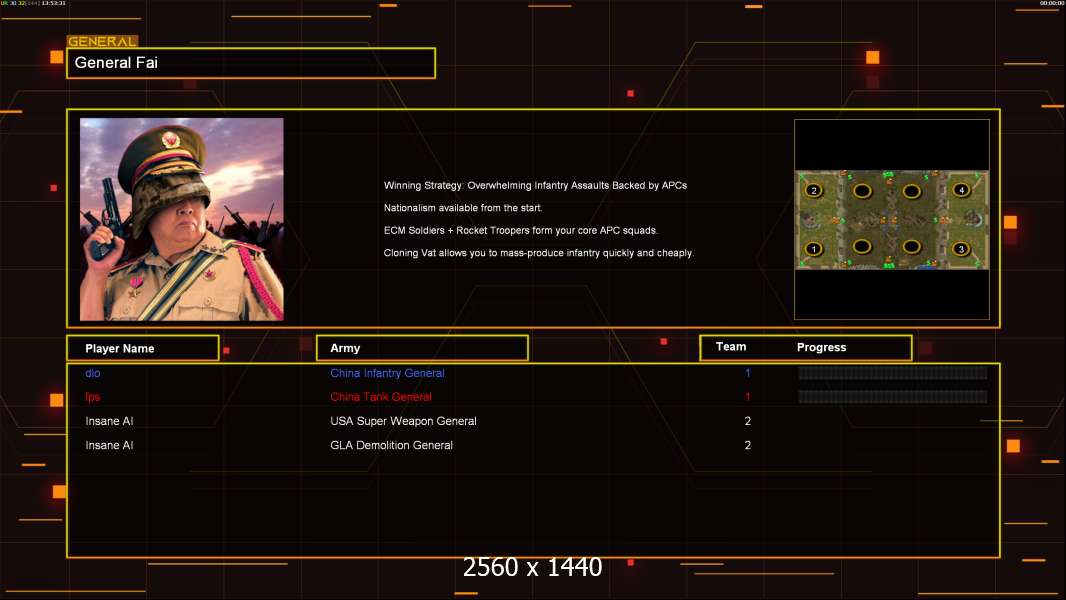Select start position 3 on map

[961, 249]
